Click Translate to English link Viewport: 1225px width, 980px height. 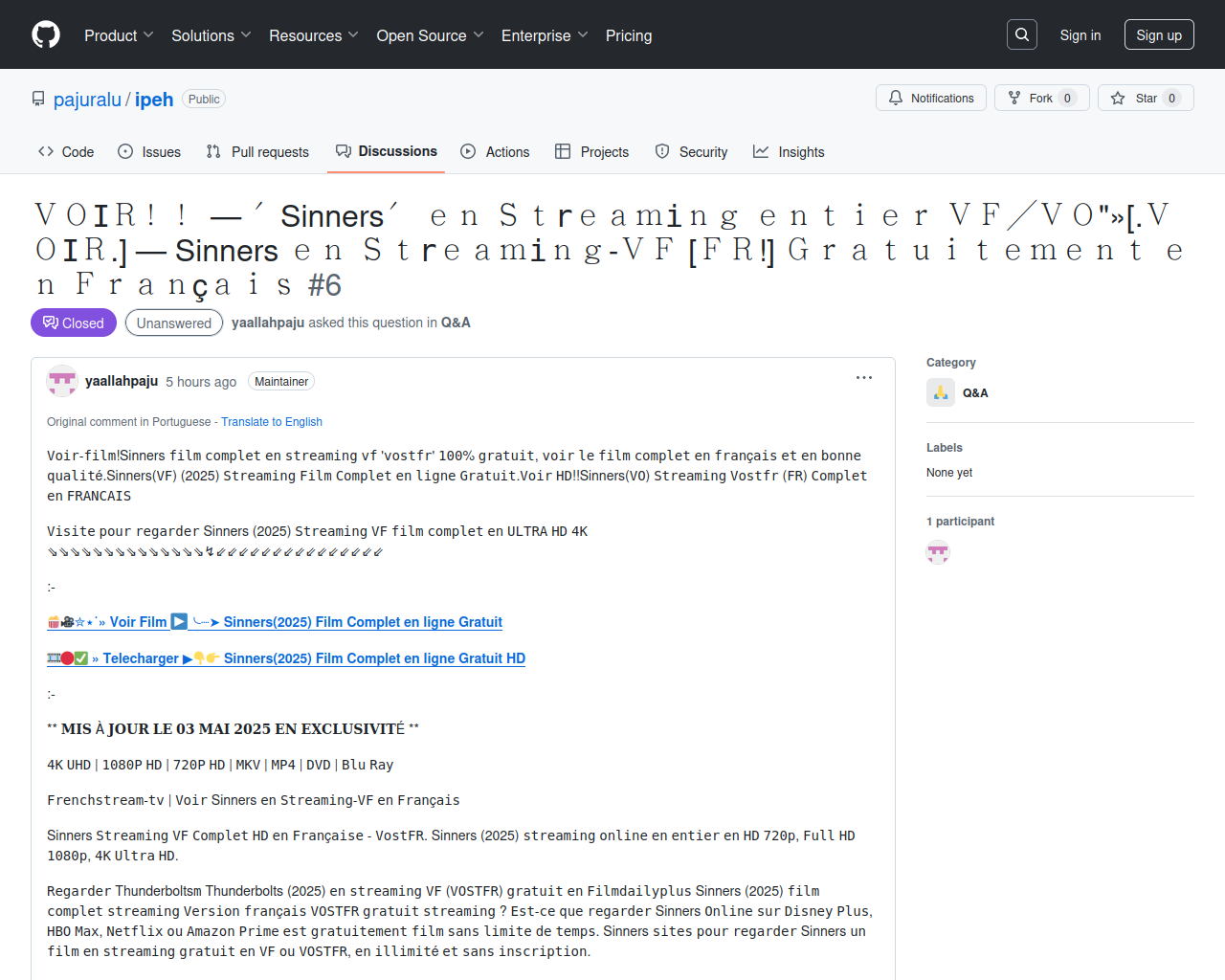272,422
